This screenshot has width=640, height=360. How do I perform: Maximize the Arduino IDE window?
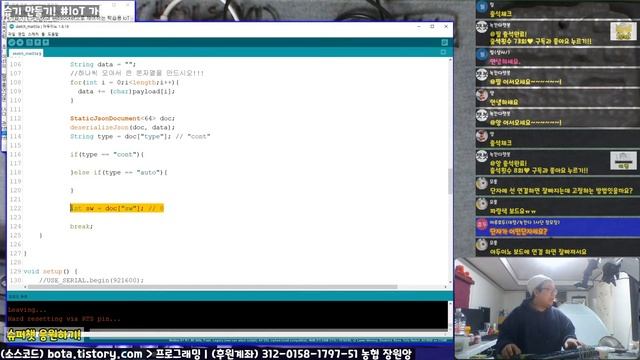coord(433,26)
